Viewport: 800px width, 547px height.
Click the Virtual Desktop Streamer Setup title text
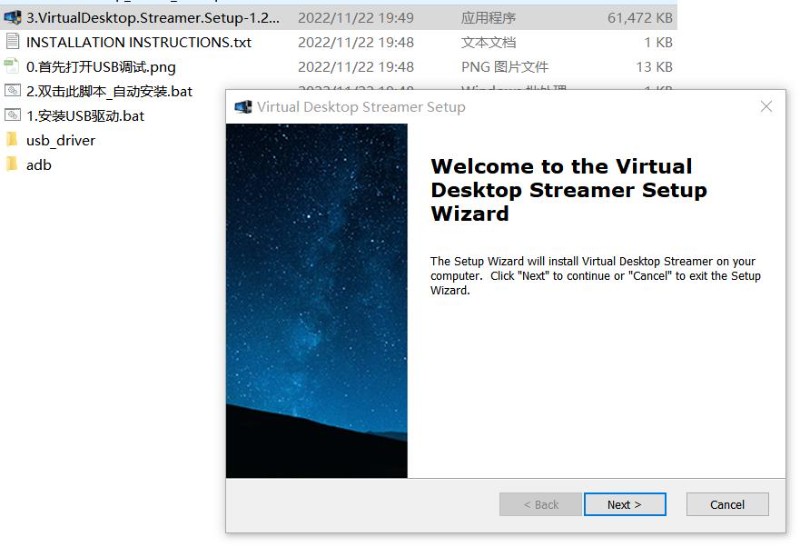[x=361, y=107]
